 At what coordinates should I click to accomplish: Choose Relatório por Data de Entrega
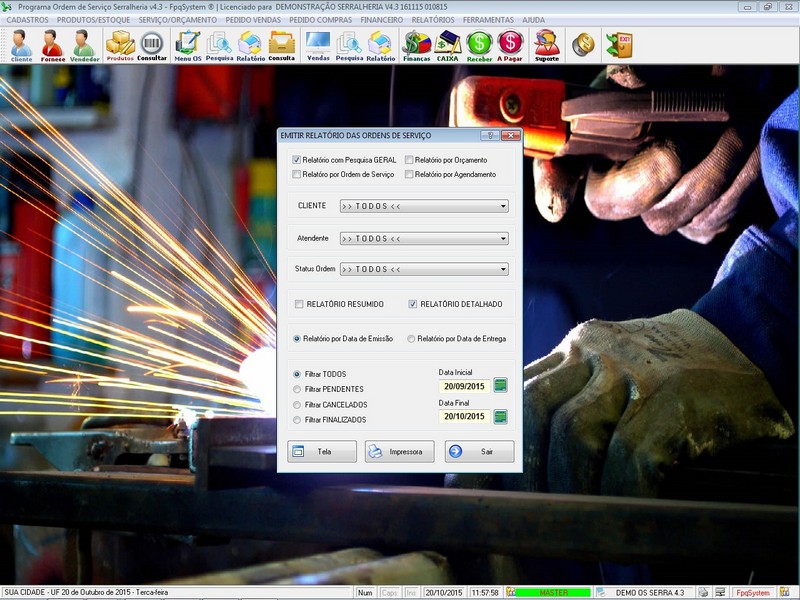pos(411,339)
